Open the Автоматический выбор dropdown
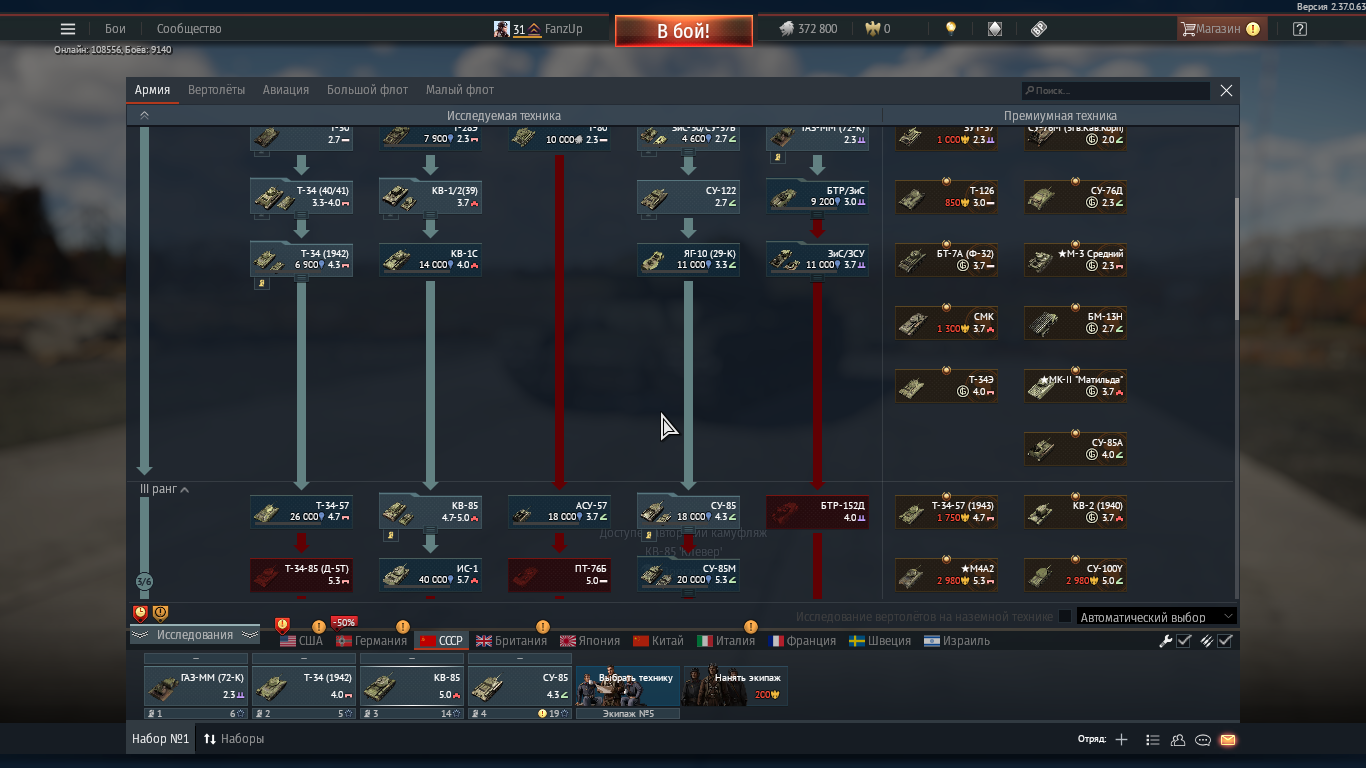This screenshot has height=768, width=1366. point(1157,617)
